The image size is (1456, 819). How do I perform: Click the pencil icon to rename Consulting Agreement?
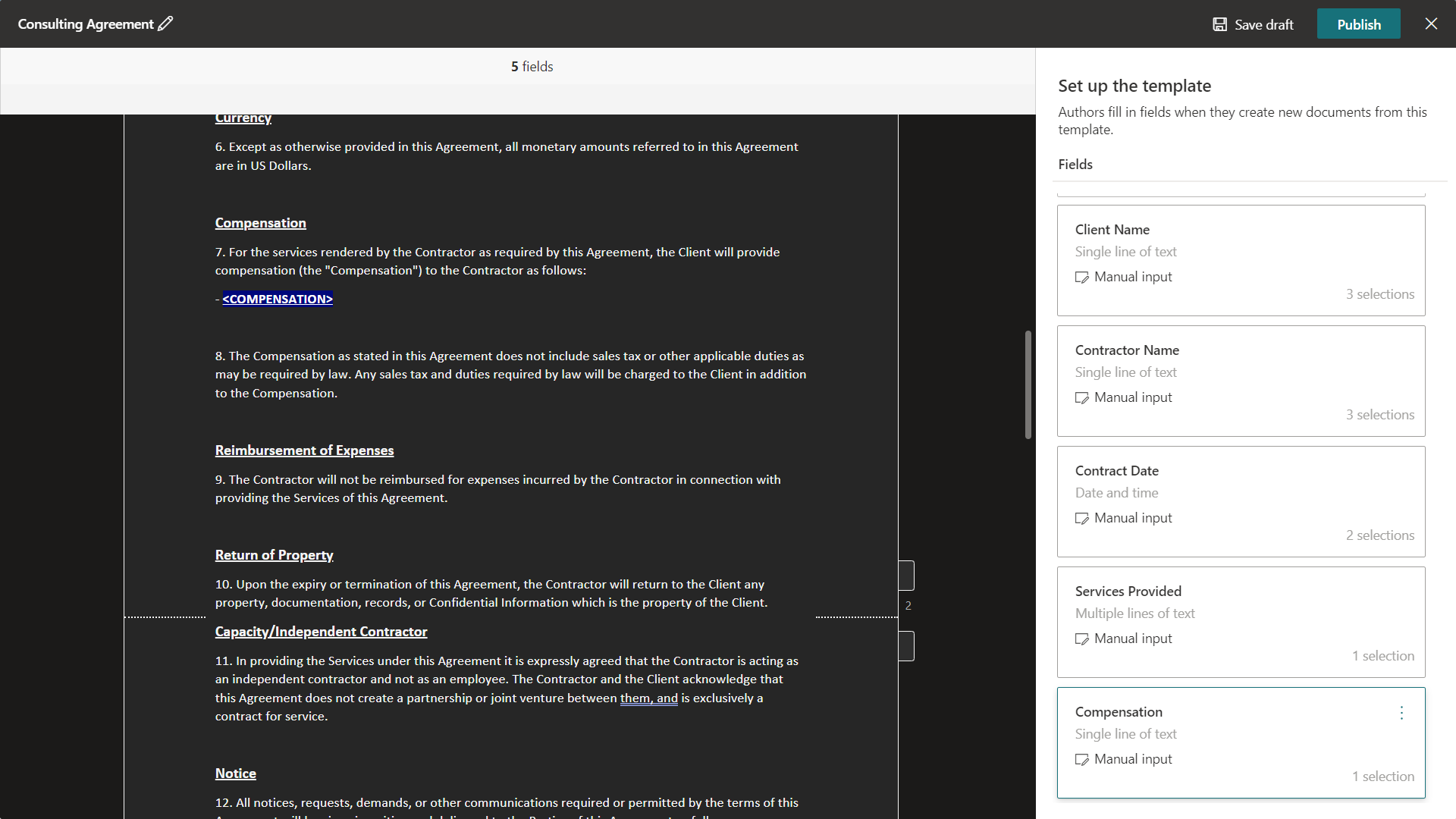pos(165,24)
